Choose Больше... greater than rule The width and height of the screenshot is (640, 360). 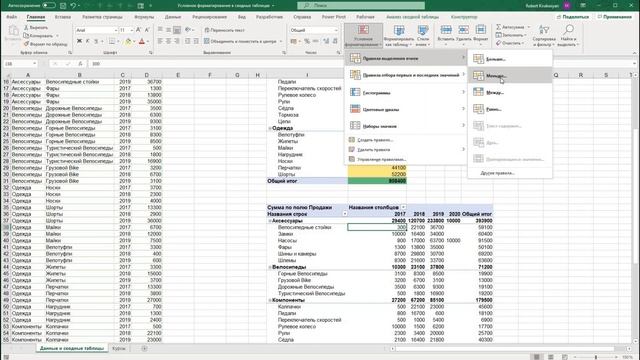(x=510, y=59)
